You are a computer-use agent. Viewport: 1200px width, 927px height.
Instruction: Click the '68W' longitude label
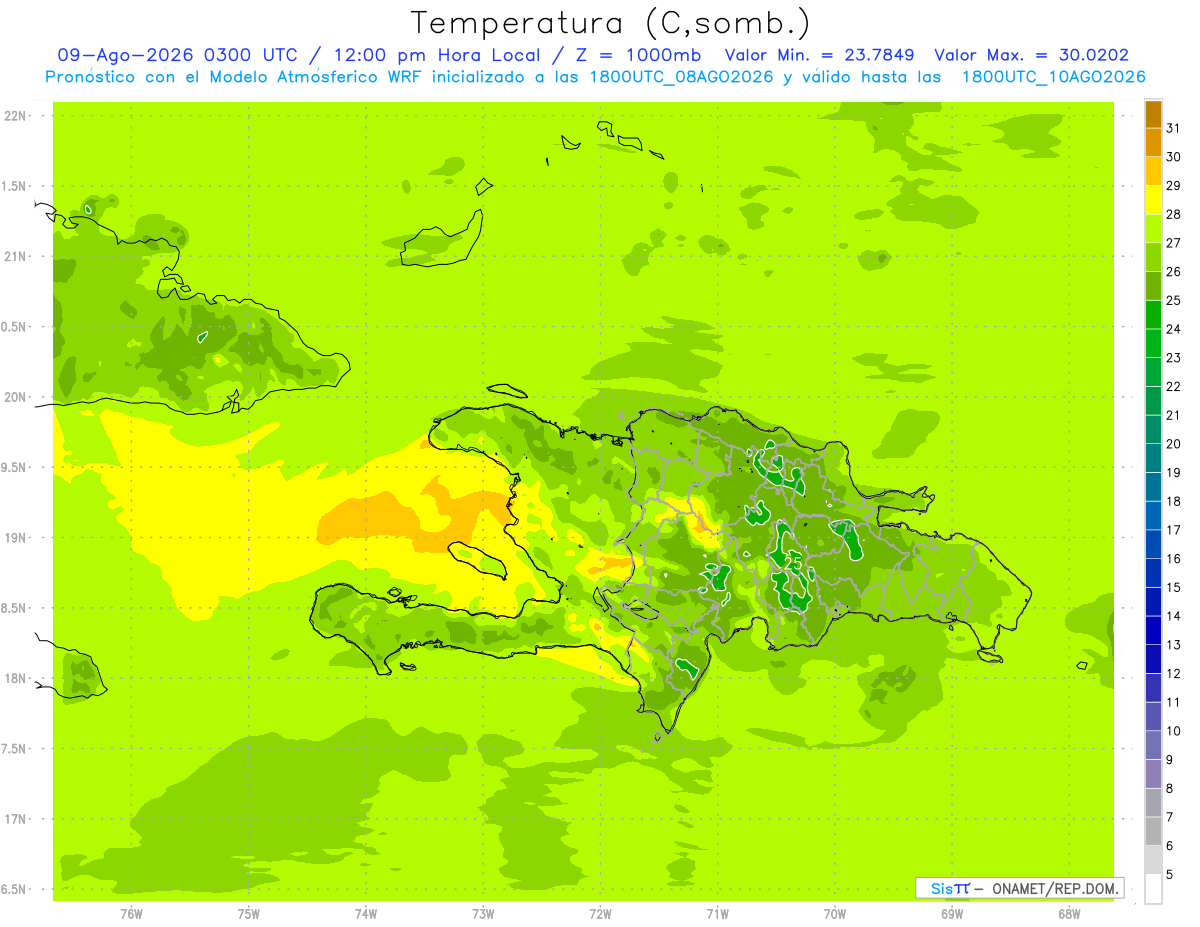[1069, 914]
